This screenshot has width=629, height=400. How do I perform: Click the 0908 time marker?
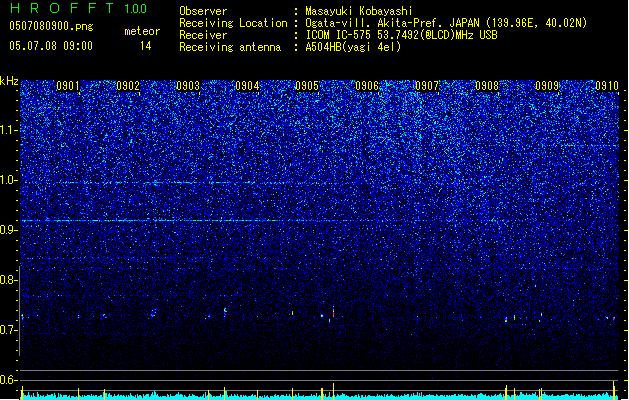click(487, 86)
